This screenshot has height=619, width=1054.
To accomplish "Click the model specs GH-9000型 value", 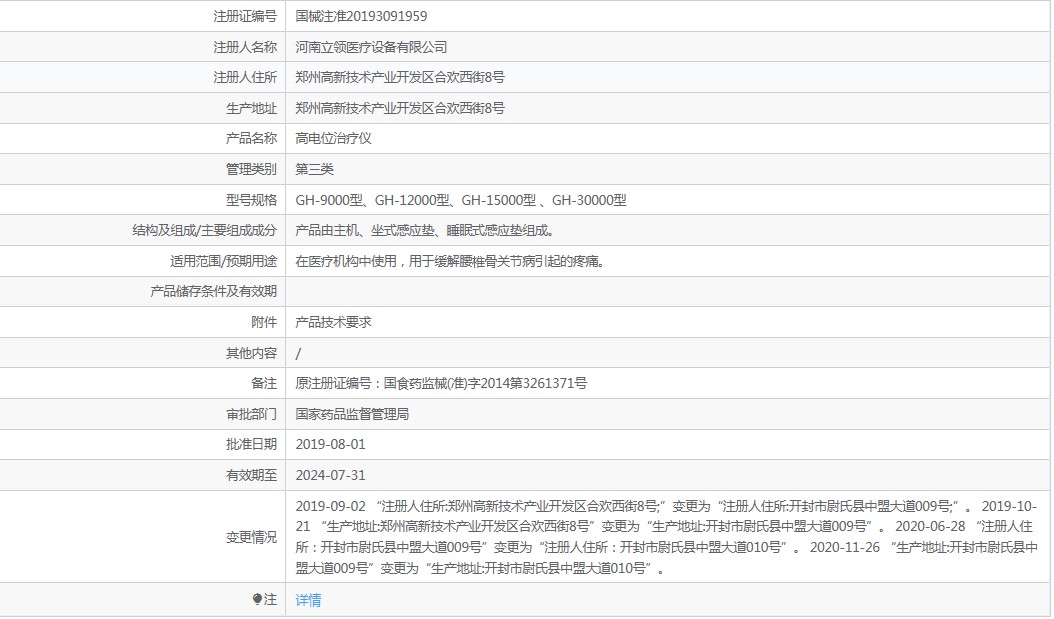I will (329, 200).
